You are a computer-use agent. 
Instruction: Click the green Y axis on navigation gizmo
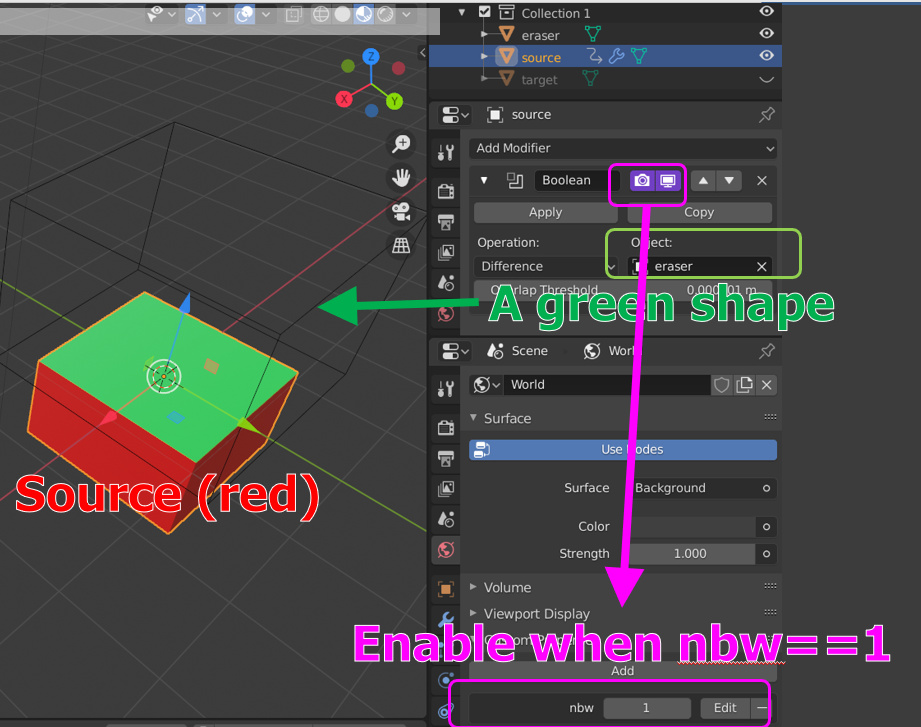point(394,101)
